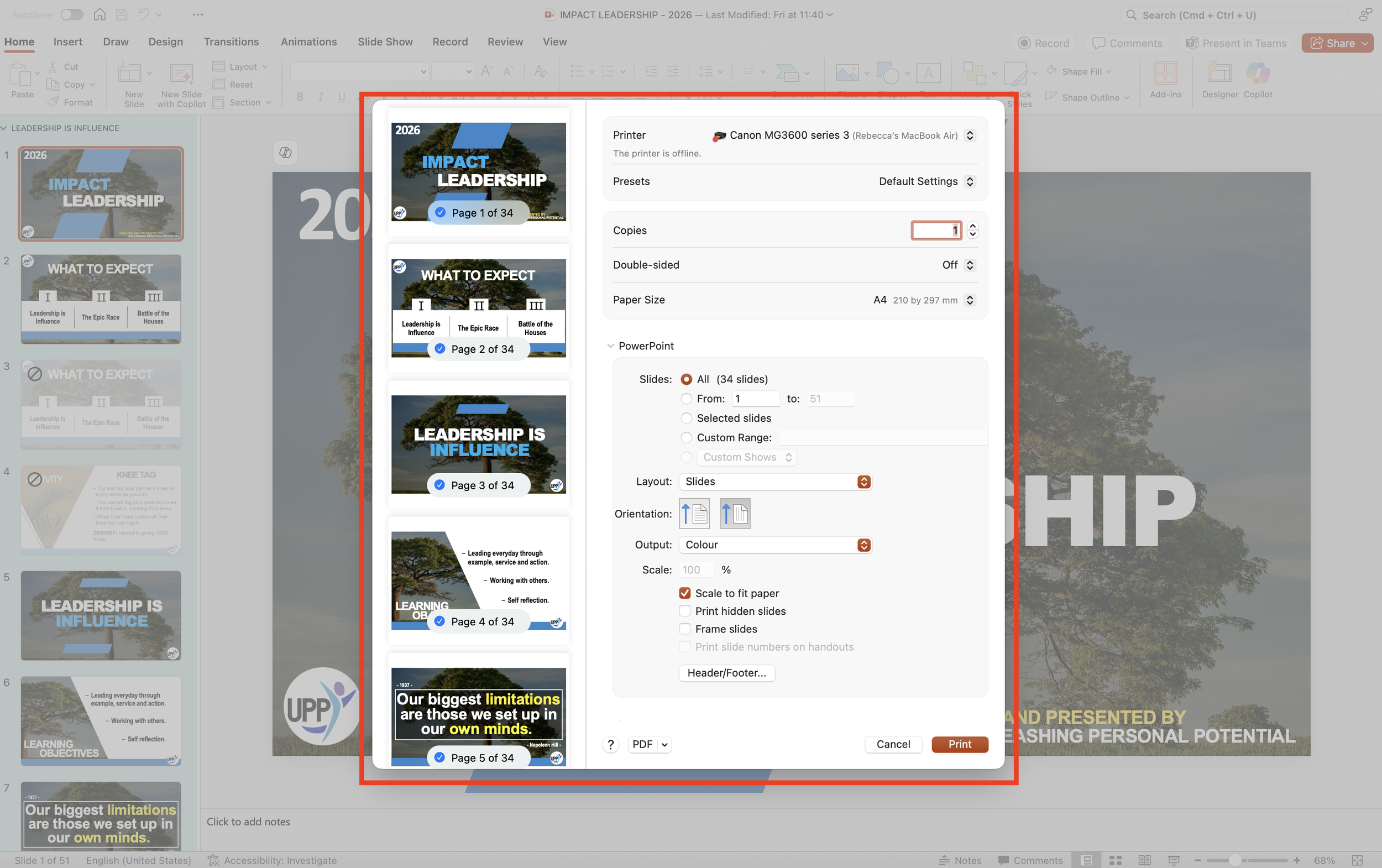1382x868 pixels.
Task: Select the Selected slides radio button
Action: click(x=686, y=418)
